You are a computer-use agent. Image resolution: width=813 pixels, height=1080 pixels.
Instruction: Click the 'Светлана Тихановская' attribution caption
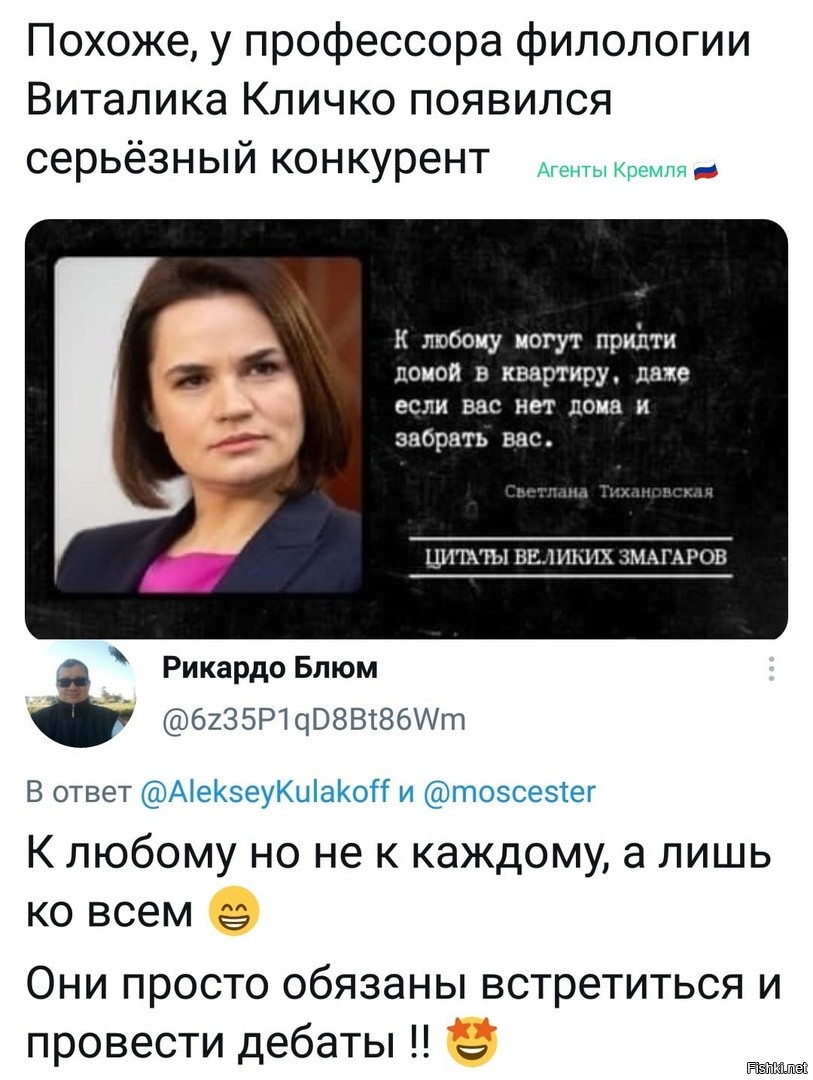pos(608,492)
